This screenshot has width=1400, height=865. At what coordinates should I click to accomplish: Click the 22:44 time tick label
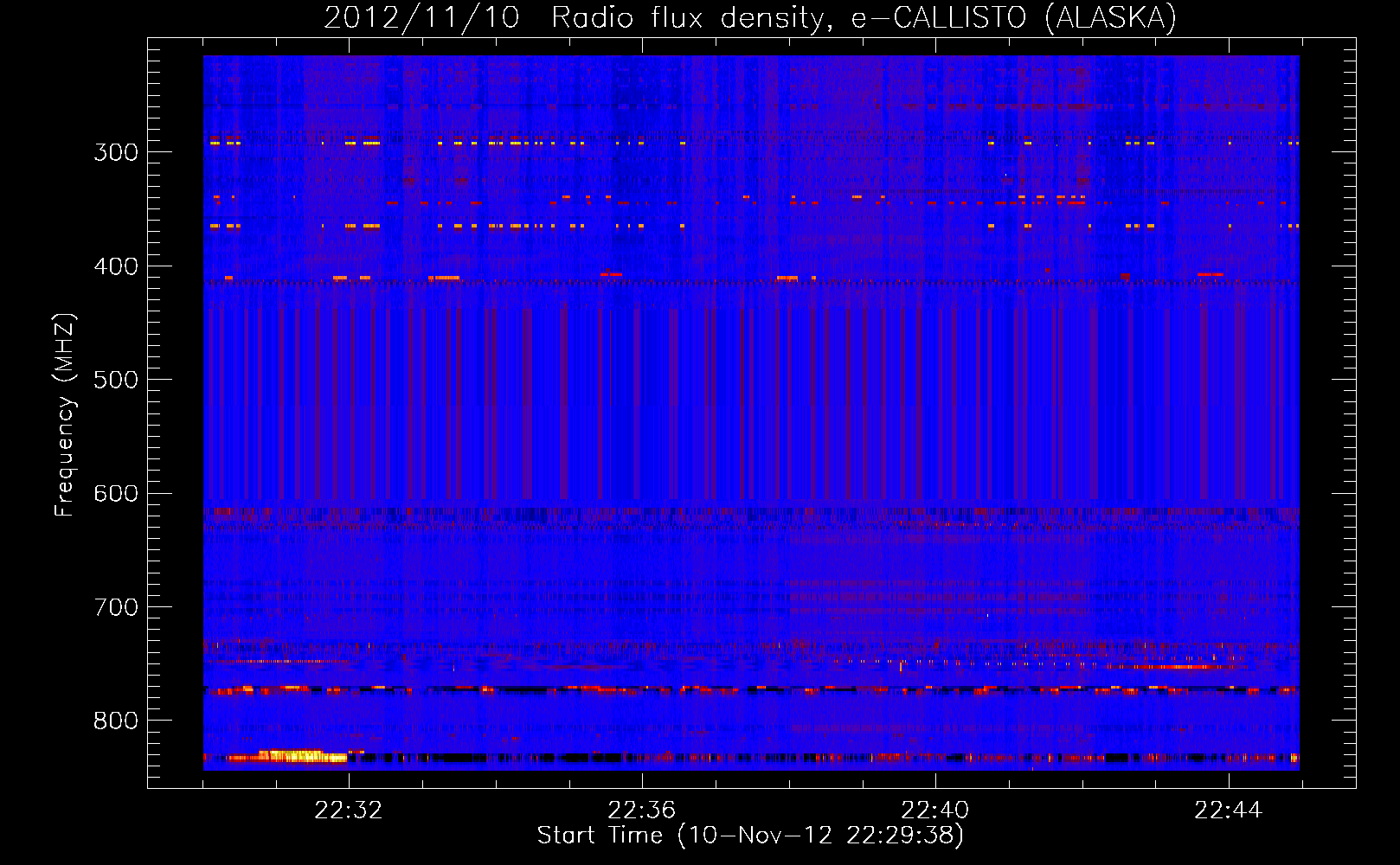[x=1229, y=811]
